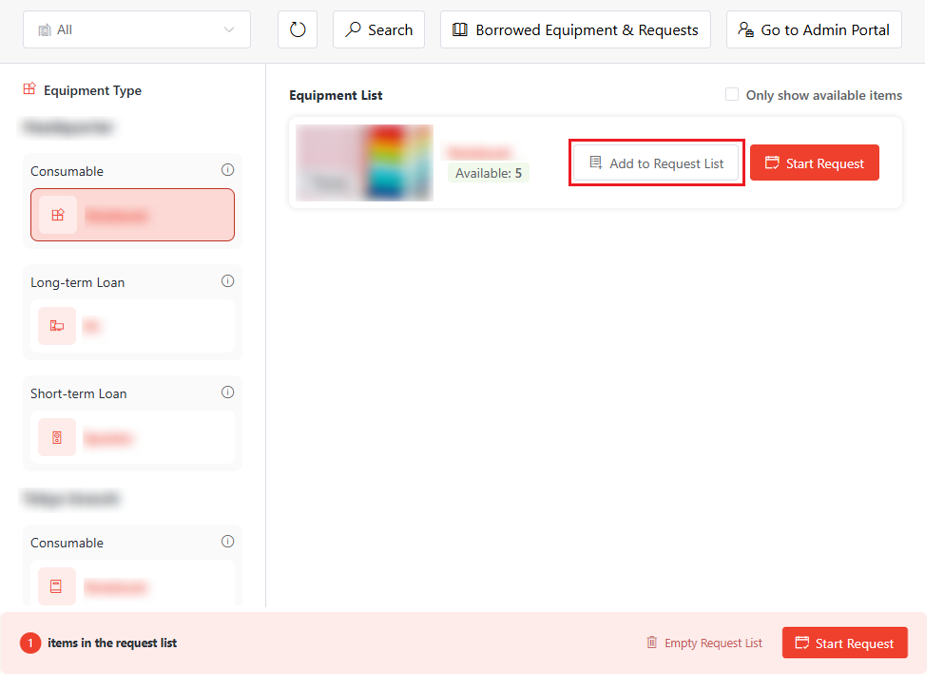Click the equipment thumbnail image
927x674 pixels.
click(x=364, y=163)
